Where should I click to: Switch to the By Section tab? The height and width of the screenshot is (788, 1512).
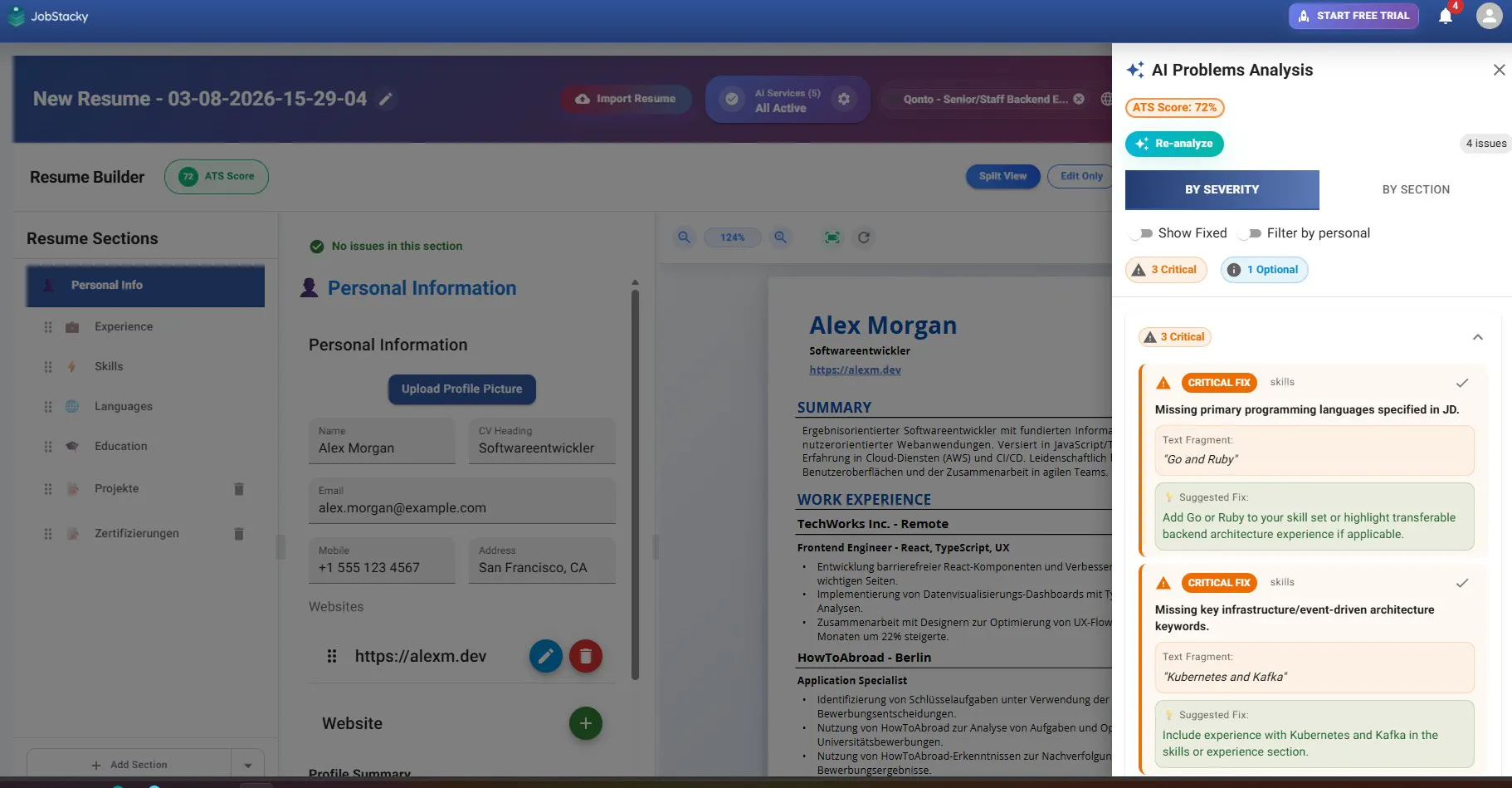coord(1416,189)
